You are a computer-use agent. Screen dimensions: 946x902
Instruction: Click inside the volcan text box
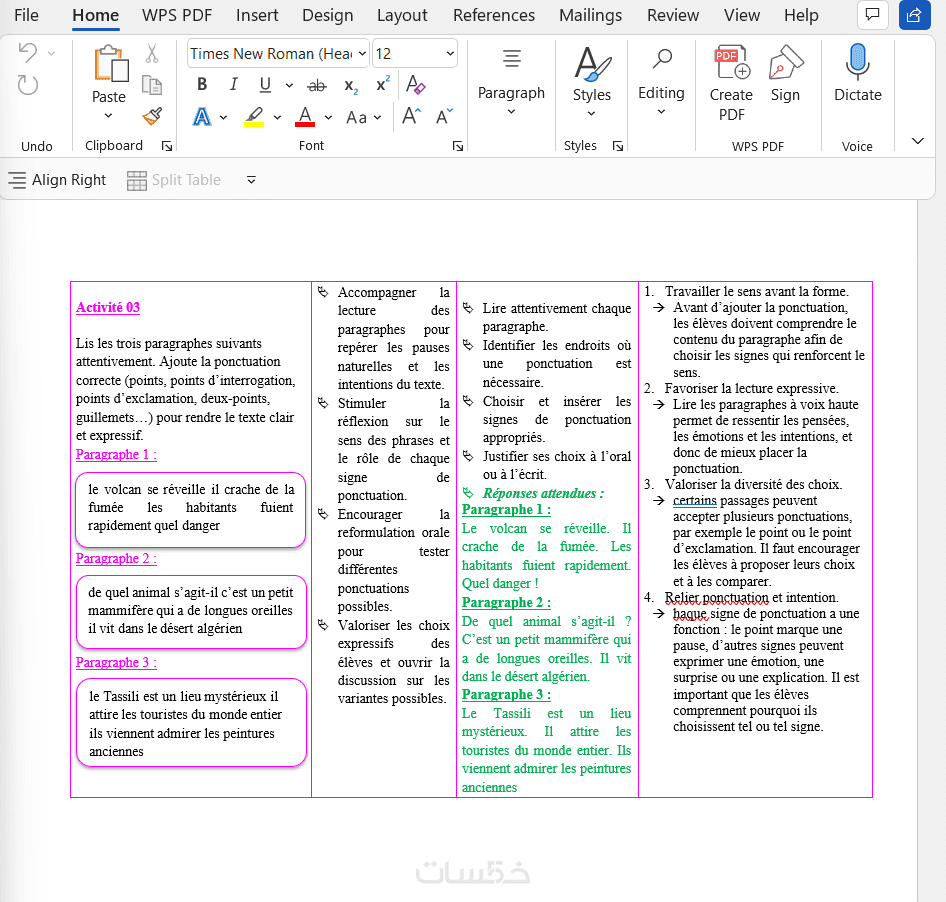pyautogui.click(x=191, y=508)
